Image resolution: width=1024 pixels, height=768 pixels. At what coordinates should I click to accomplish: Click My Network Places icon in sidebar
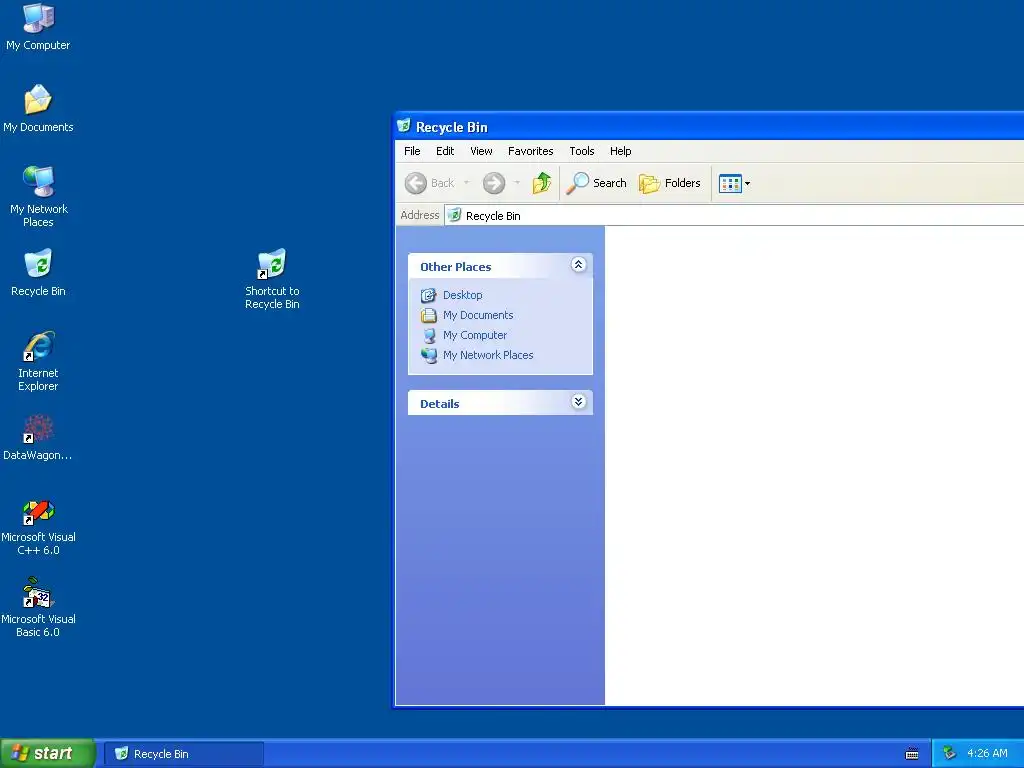[428, 355]
